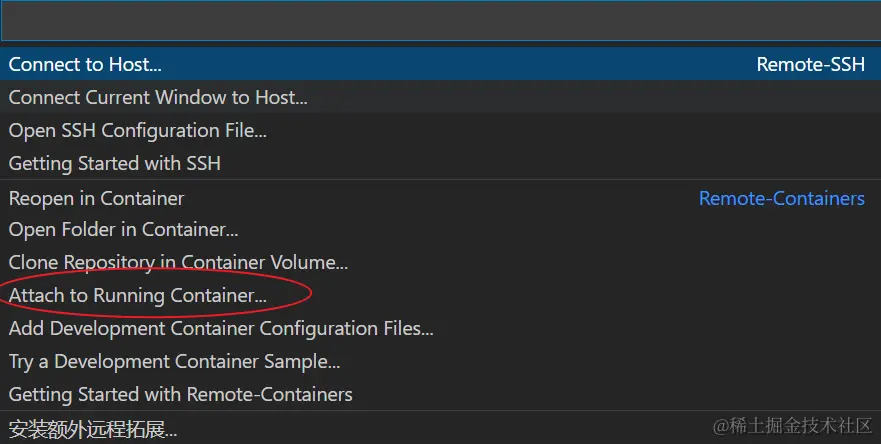The image size is (881, 444).
Task: Open SSH Configuration File entry
Action: pos(138,131)
